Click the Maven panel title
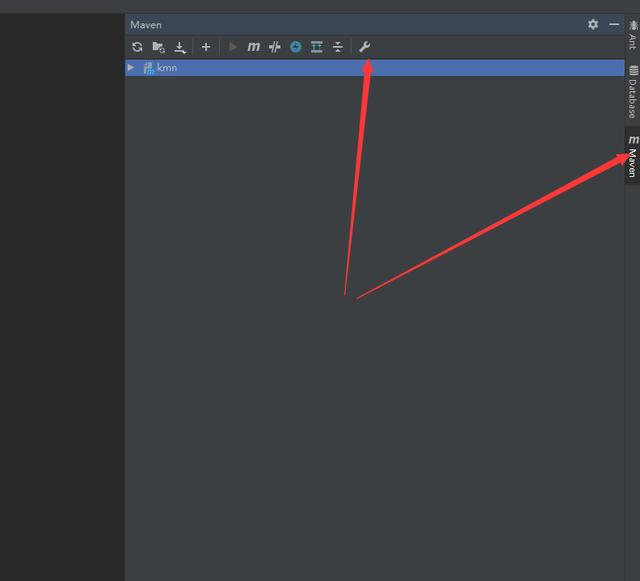Screen dimensions: 640x581 coord(146,25)
